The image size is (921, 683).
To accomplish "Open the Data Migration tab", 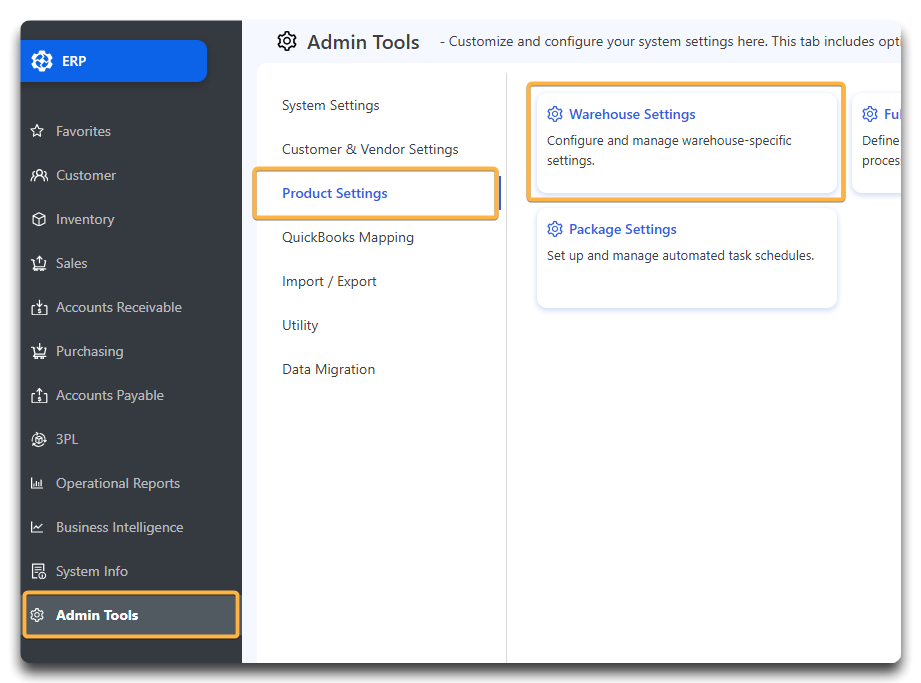I will tap(328, 369).
